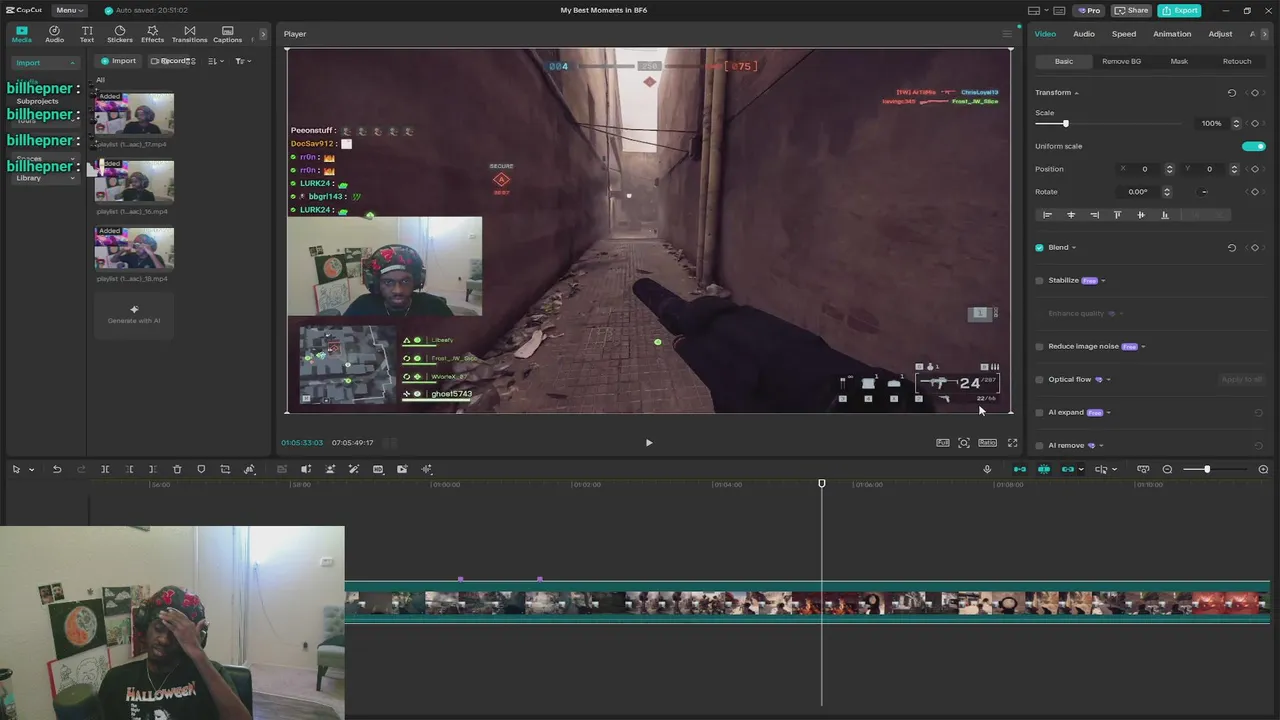Image resolution: width=1280 pixels, height=720 pixels.
Task: Click layout switcher icon in title bar
Action: [1034, 10]
